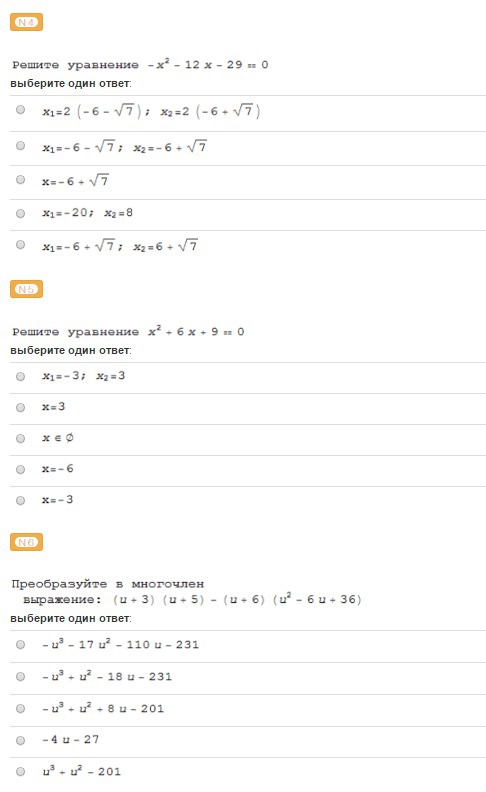Click the N4 question badge
Screen dimensions: 486x792
[x=26, y=22]
